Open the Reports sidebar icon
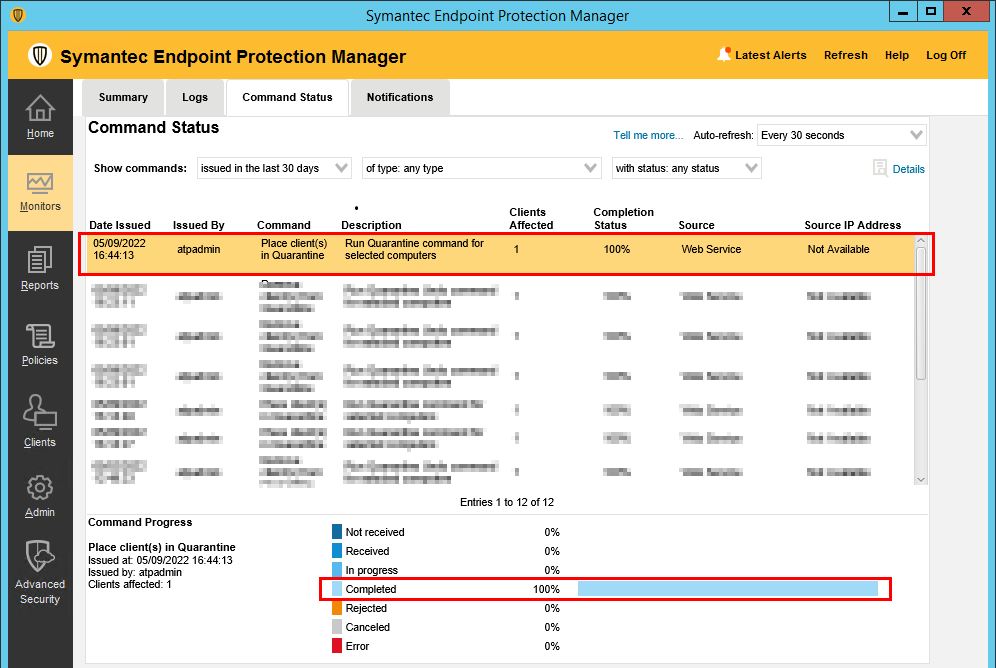Screen dimensions: 996x668 pos(40,261)
